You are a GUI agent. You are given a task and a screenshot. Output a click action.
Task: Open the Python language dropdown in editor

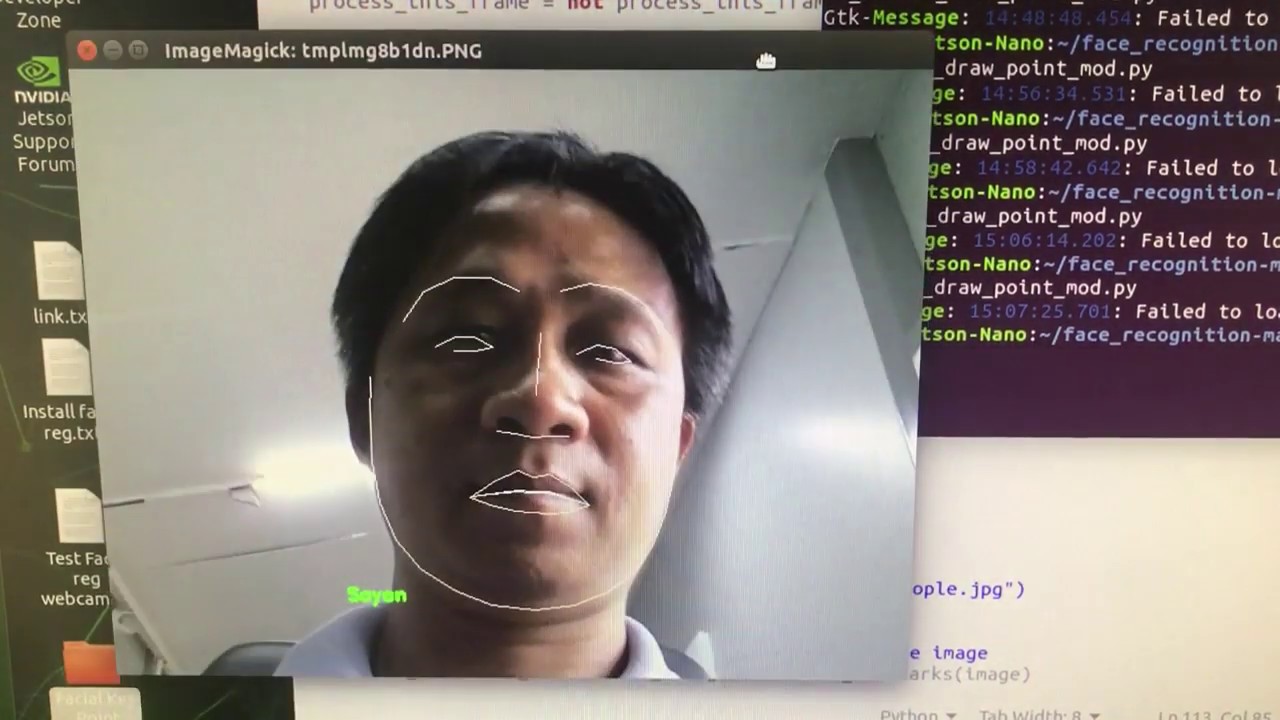917,714
